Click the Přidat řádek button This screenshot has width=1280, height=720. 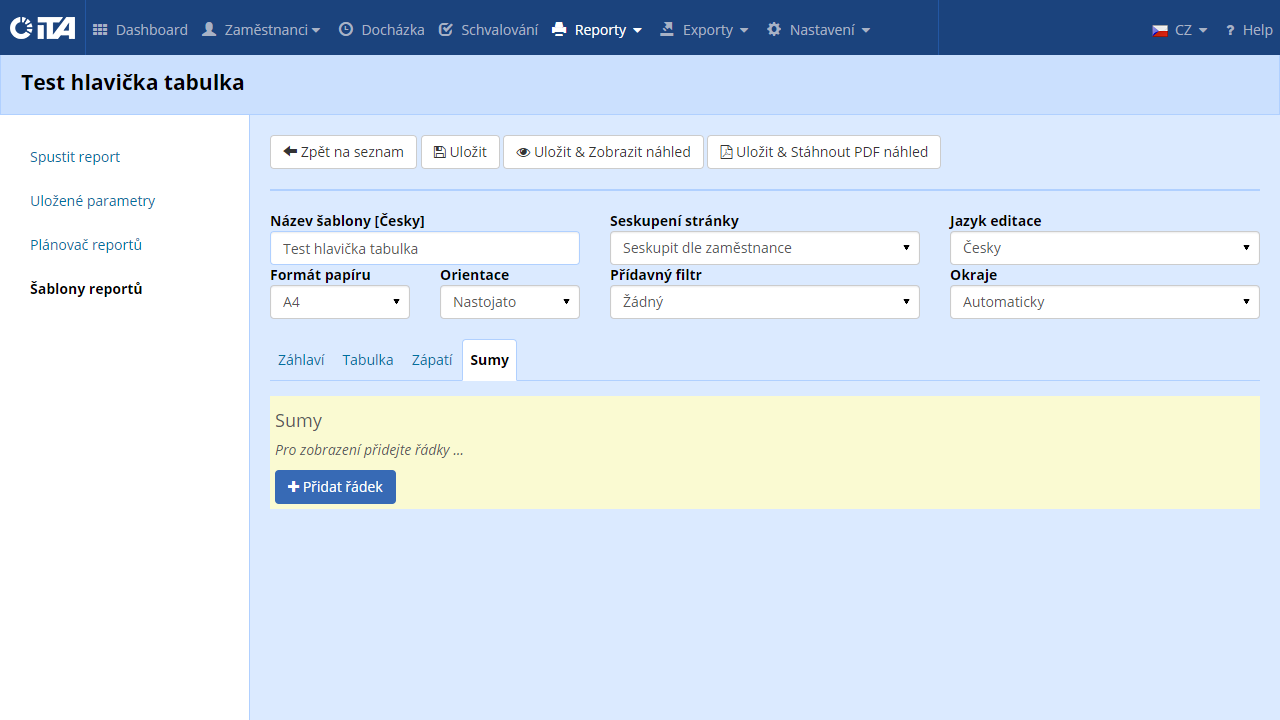coord(335,487)
